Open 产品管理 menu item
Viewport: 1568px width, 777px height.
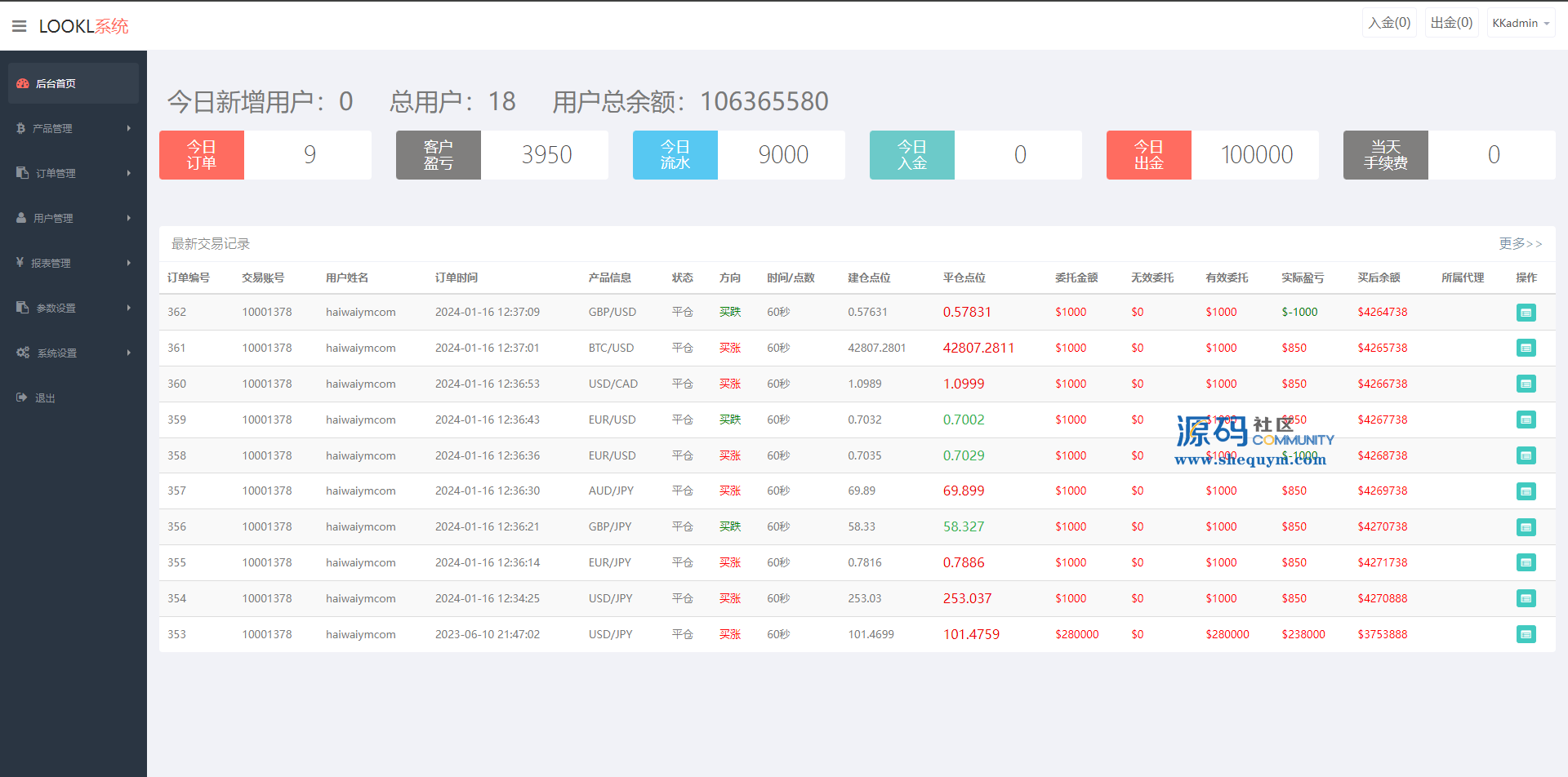[73, 128]
